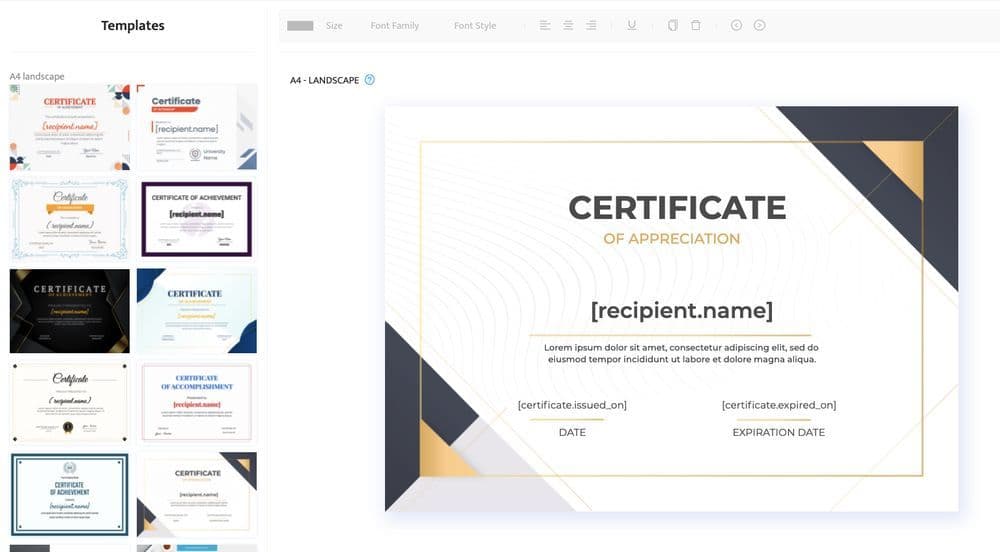Screen dimensions: 1000x552
Task: Click the align left icon
Action: pyautogui.click(x=545, y=25)
